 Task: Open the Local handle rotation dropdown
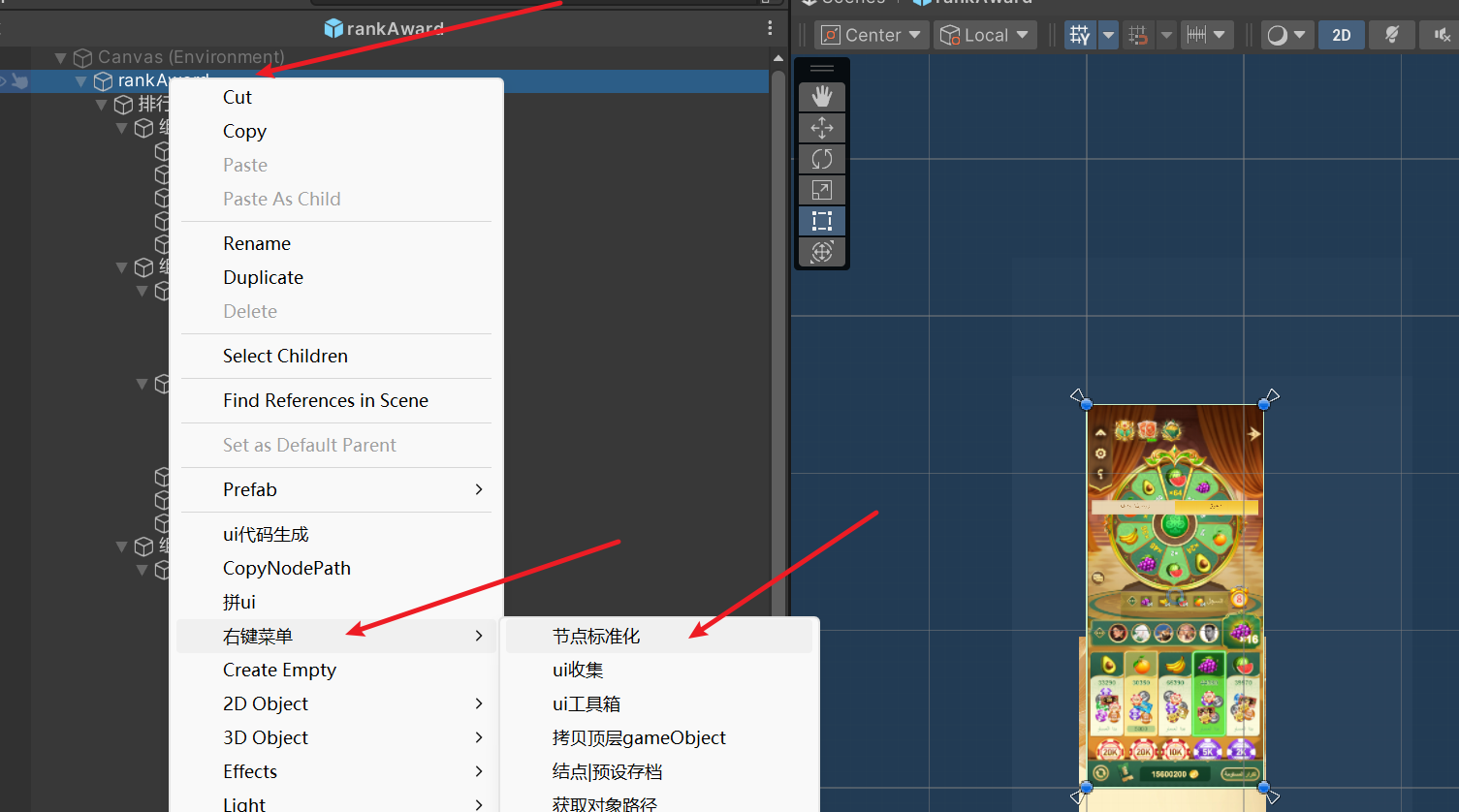985,35
